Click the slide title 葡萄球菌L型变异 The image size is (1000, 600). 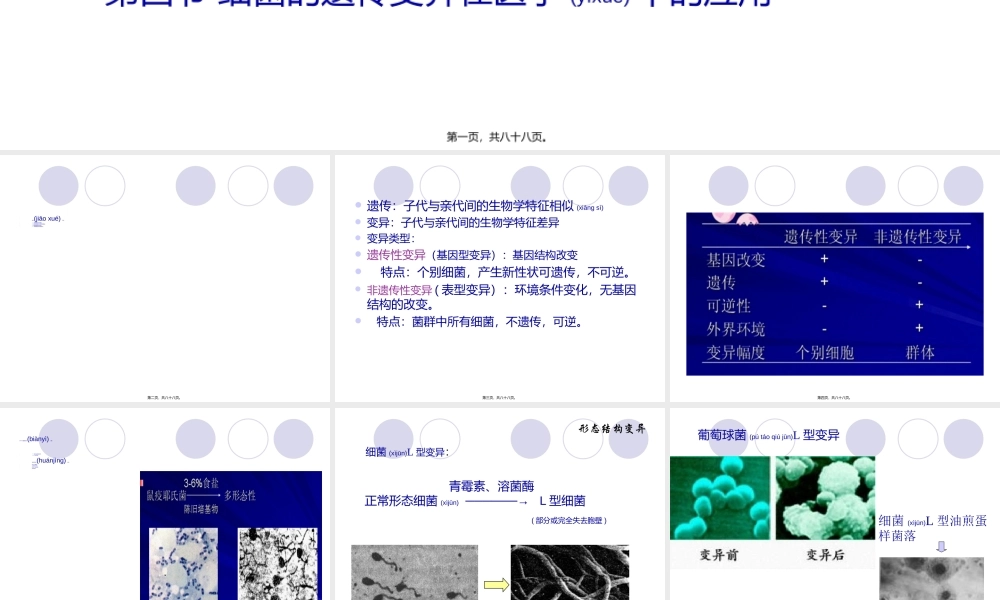[768, 435]
